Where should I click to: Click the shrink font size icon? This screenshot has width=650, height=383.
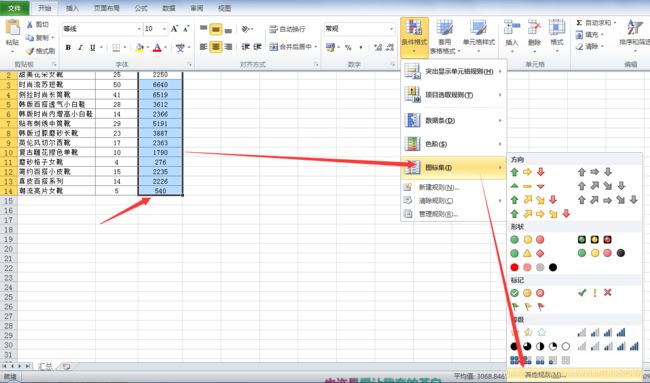click(x=186, y=29)
